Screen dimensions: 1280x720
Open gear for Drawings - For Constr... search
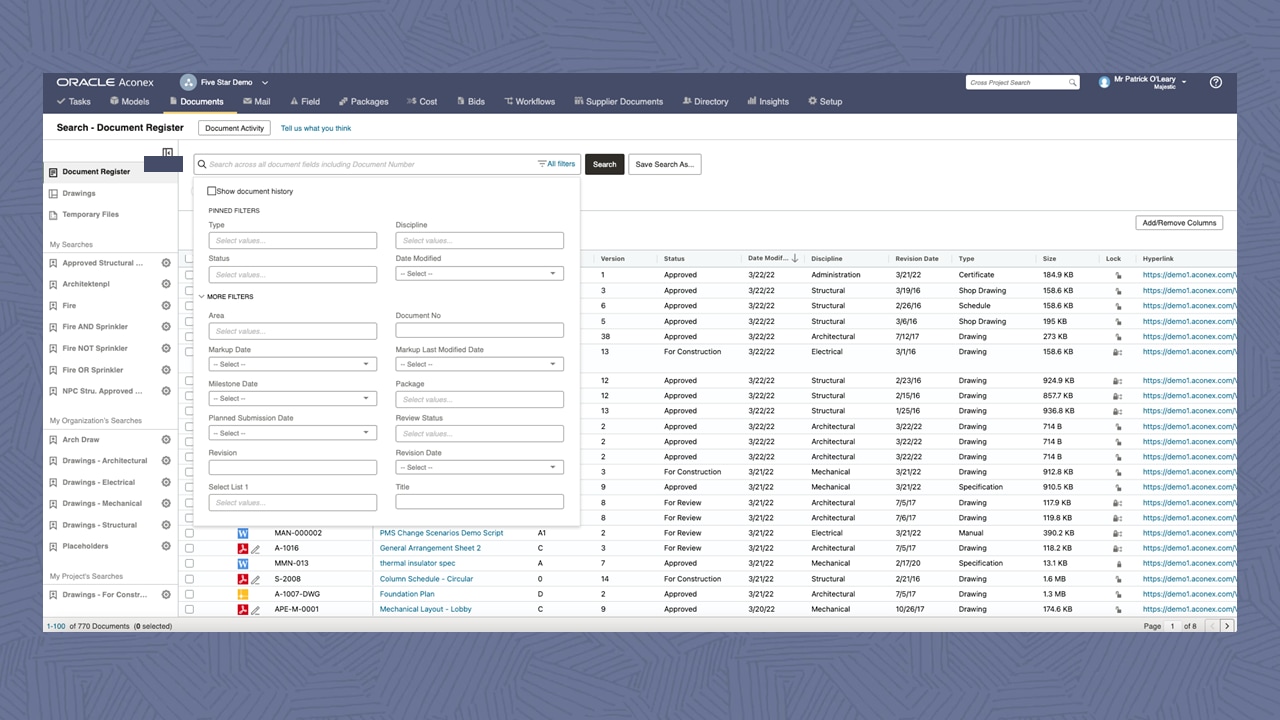pyautogui.click(x=166, y=595)
